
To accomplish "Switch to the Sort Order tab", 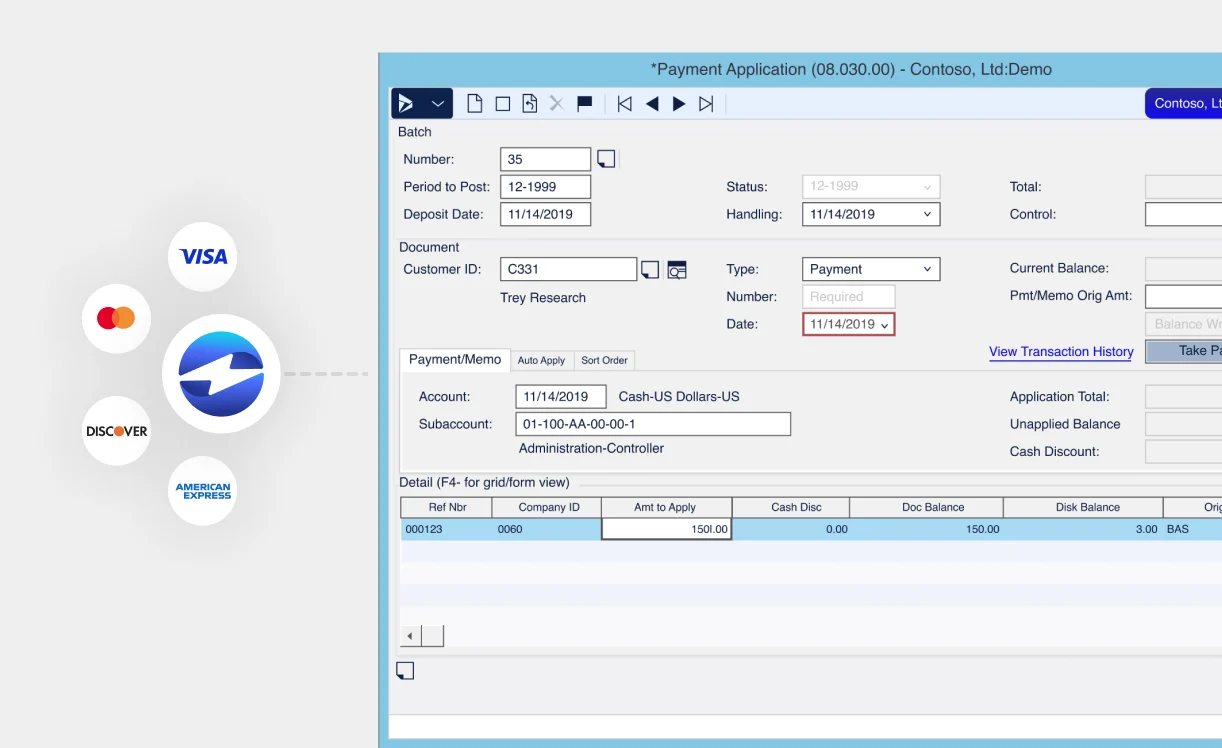I will tap(604, 360).
